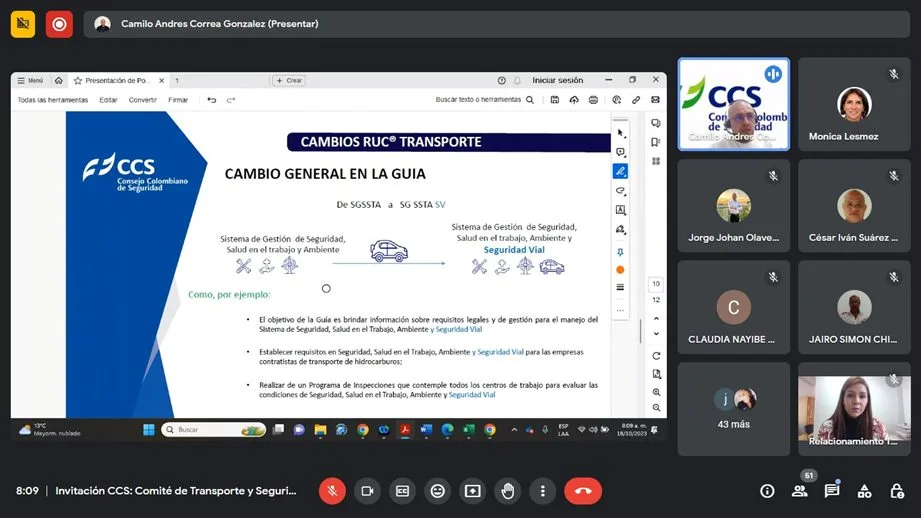This screenshot has width=921, height=518.
Task: Choose the selection arrow tool
Action: [x=621, y=133]
